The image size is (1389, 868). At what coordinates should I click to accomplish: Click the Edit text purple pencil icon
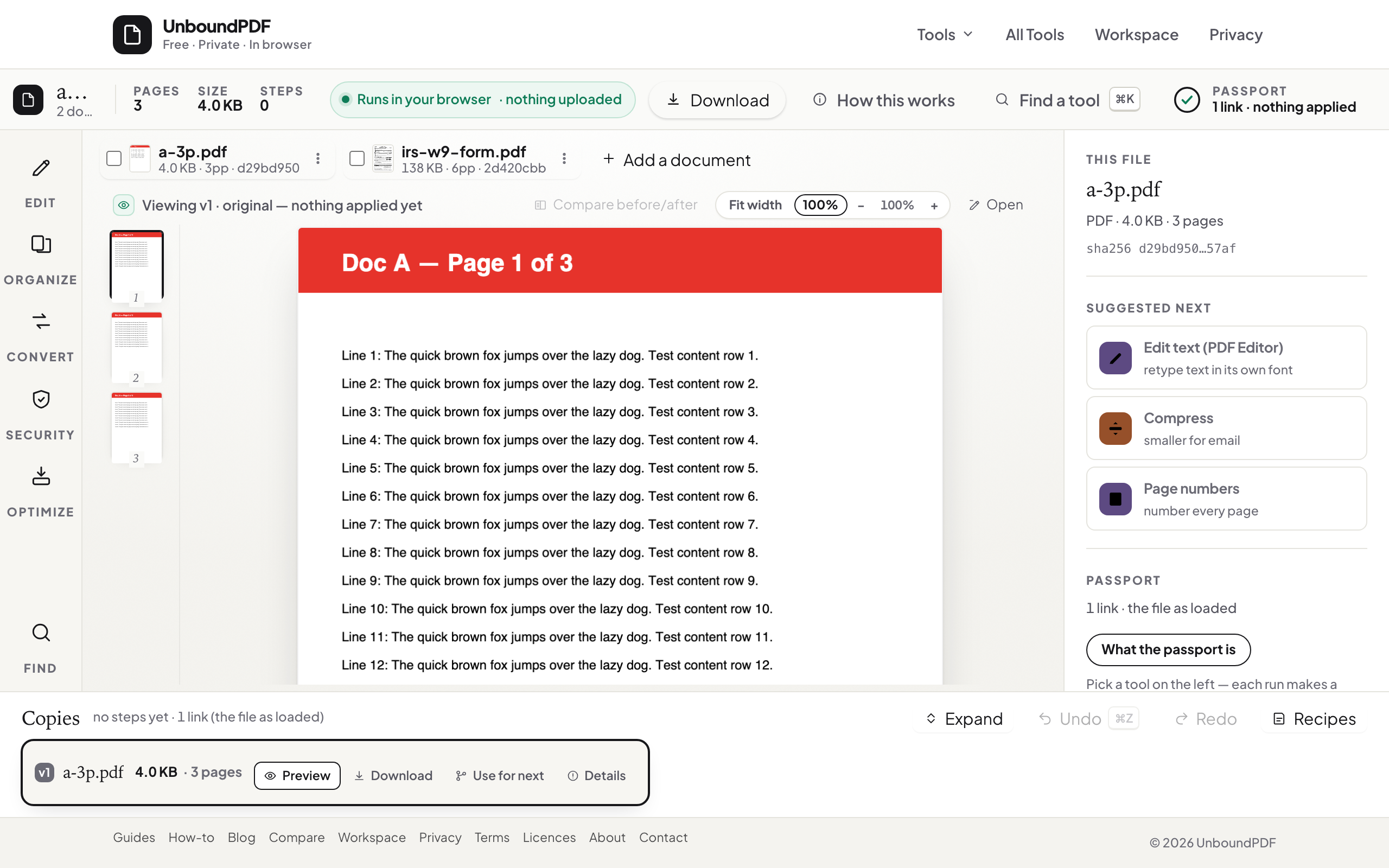(1115, 358)
